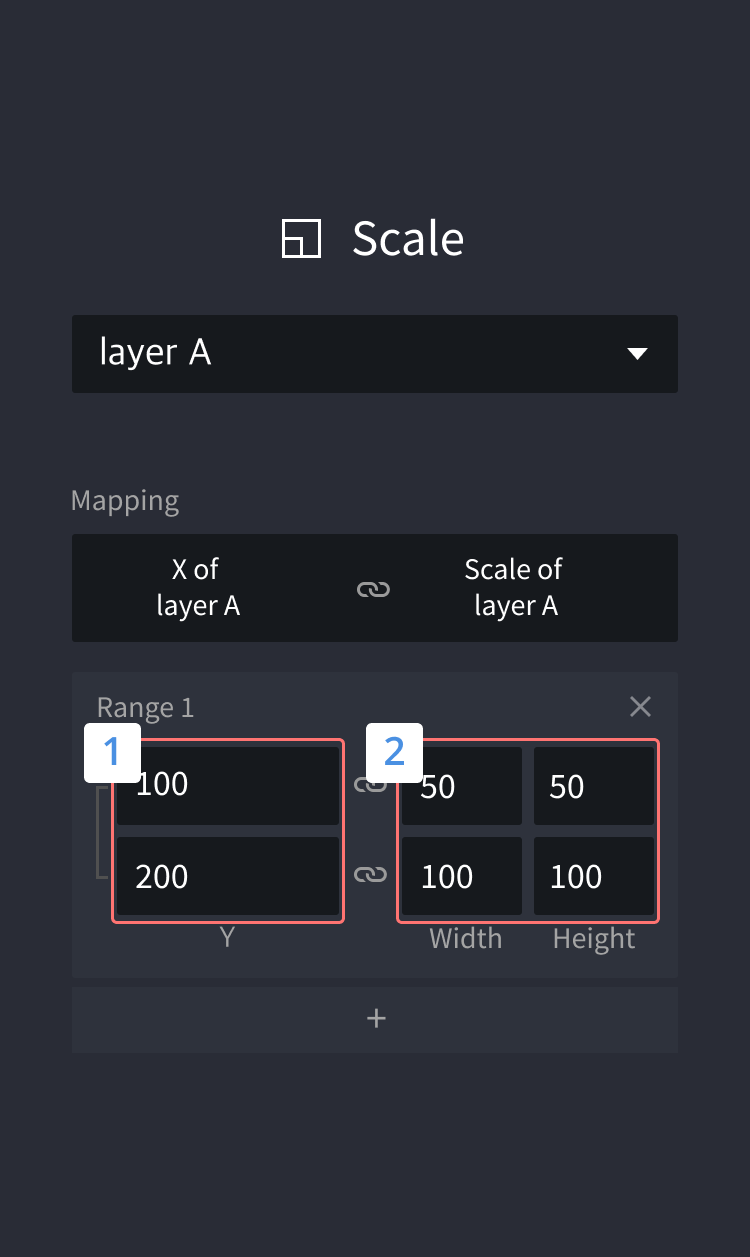
Task: Click the Y end field showing 200
Action: tap(228, 876)
